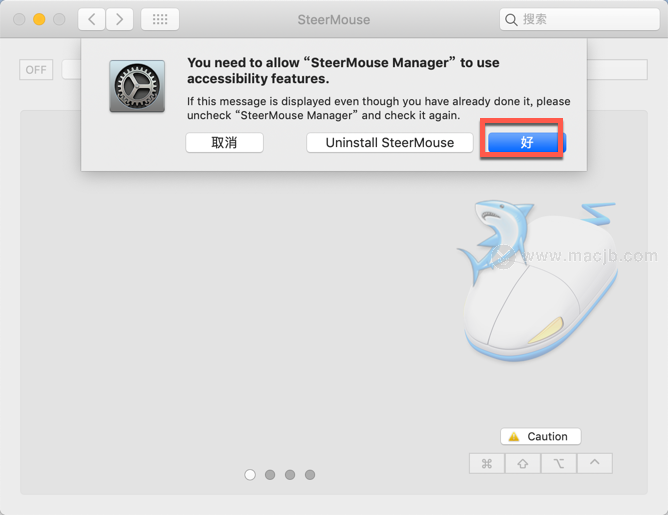Screen dimensions: 668x515
Task: Select the fourth page indicator dot
Action: [x=310, y=475]
